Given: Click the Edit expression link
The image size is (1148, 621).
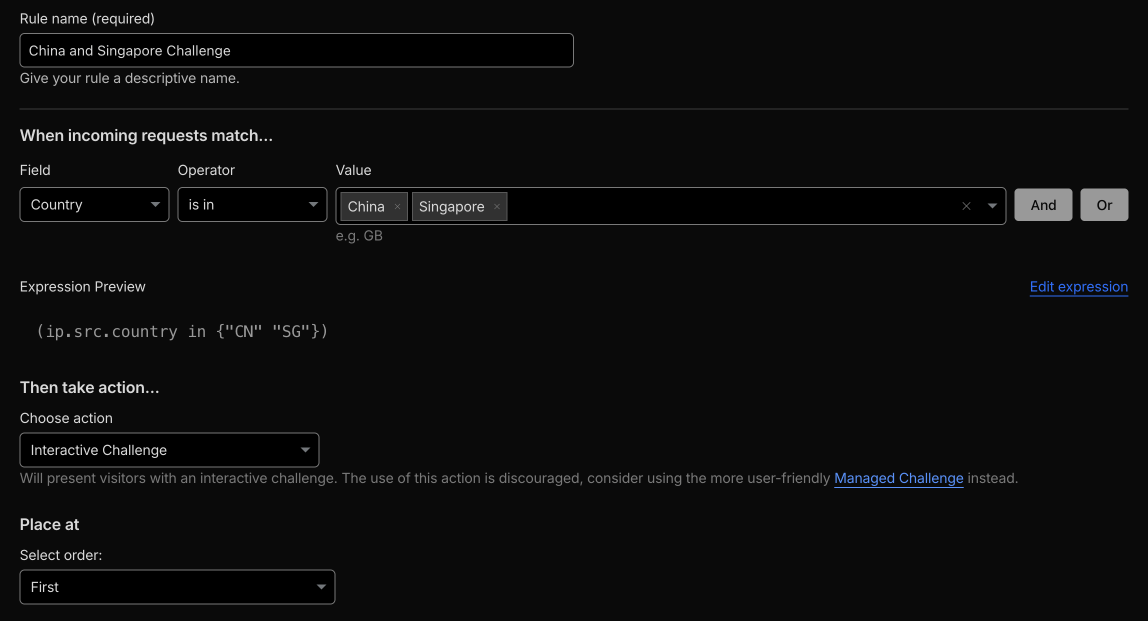Looking at the screenshot, I should 1078,287.
